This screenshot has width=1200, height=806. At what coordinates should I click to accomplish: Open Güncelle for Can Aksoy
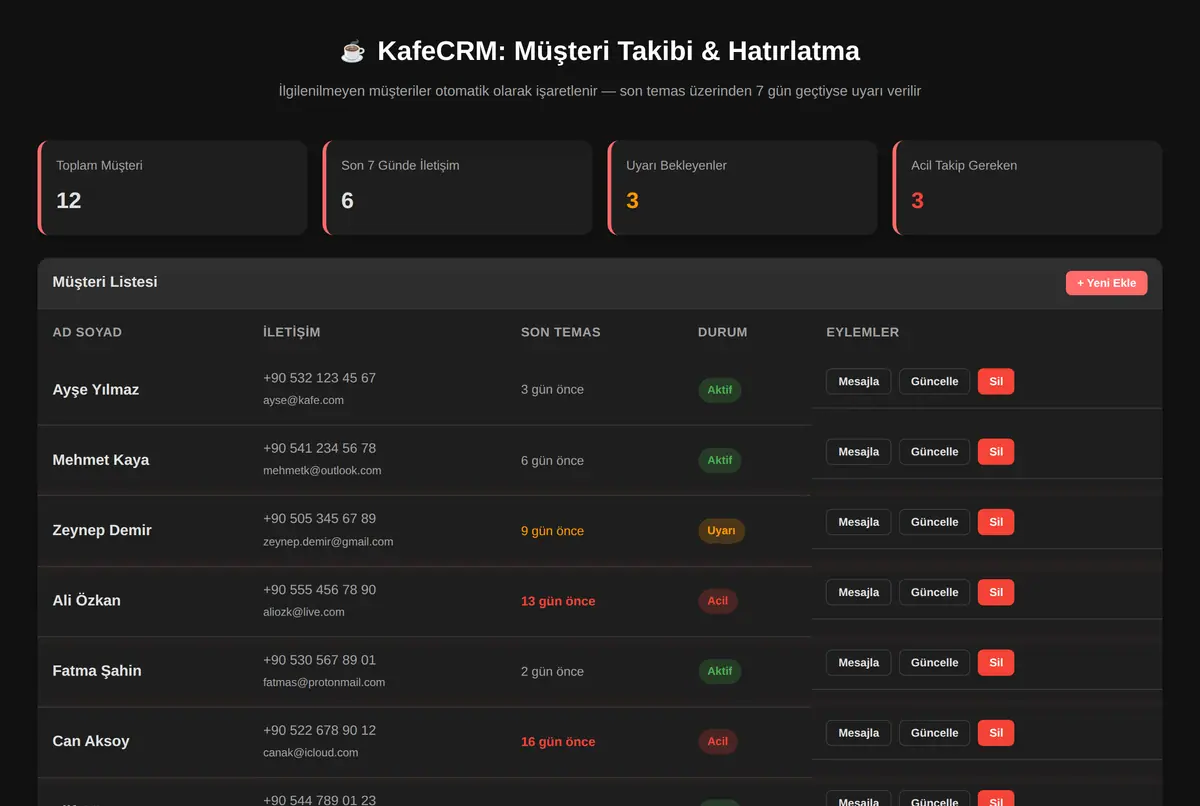934,733
